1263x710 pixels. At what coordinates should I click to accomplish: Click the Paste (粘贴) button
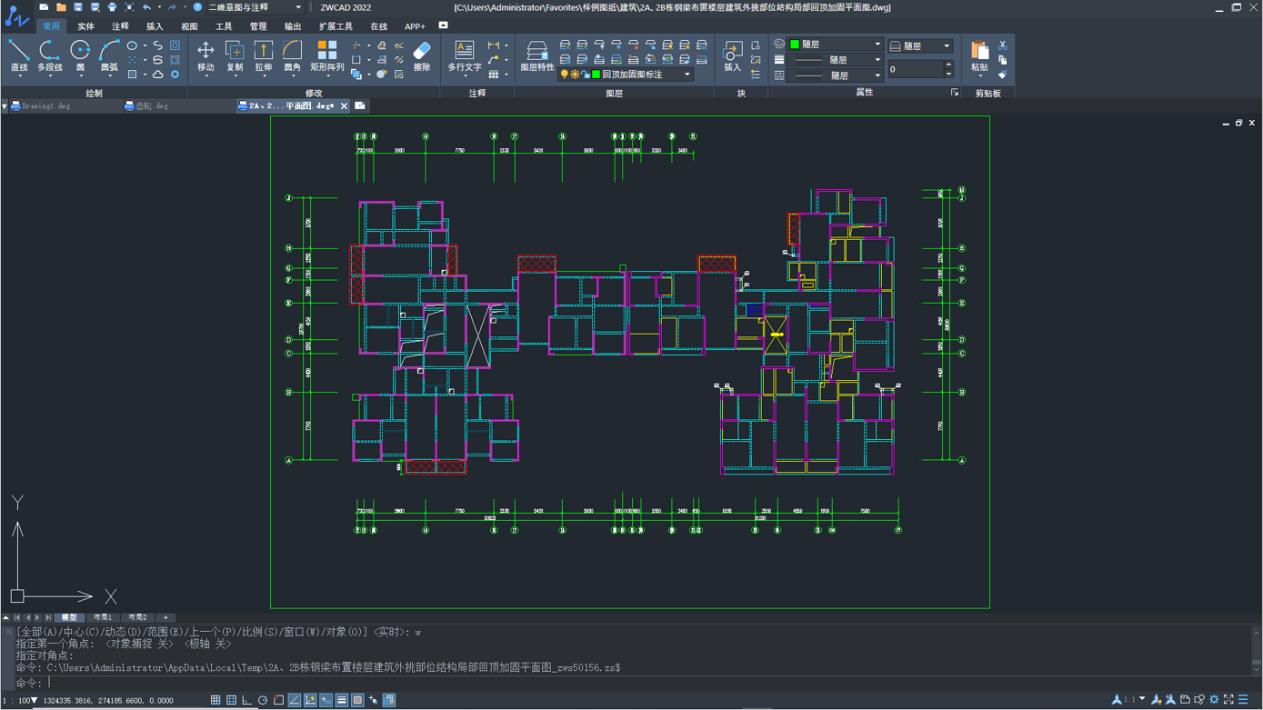(979, 56)
